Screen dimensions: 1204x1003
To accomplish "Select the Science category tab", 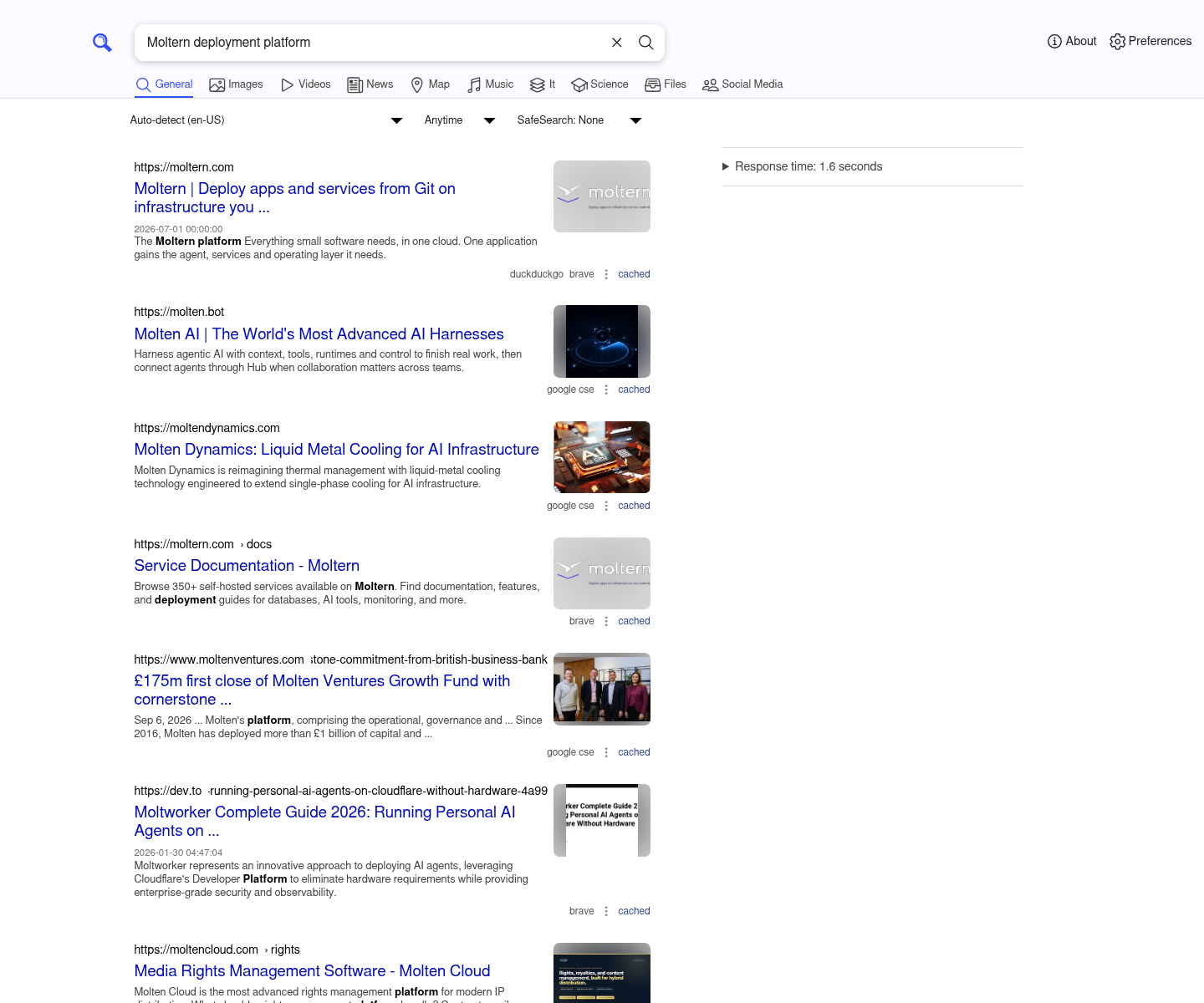I will point(599,84).
